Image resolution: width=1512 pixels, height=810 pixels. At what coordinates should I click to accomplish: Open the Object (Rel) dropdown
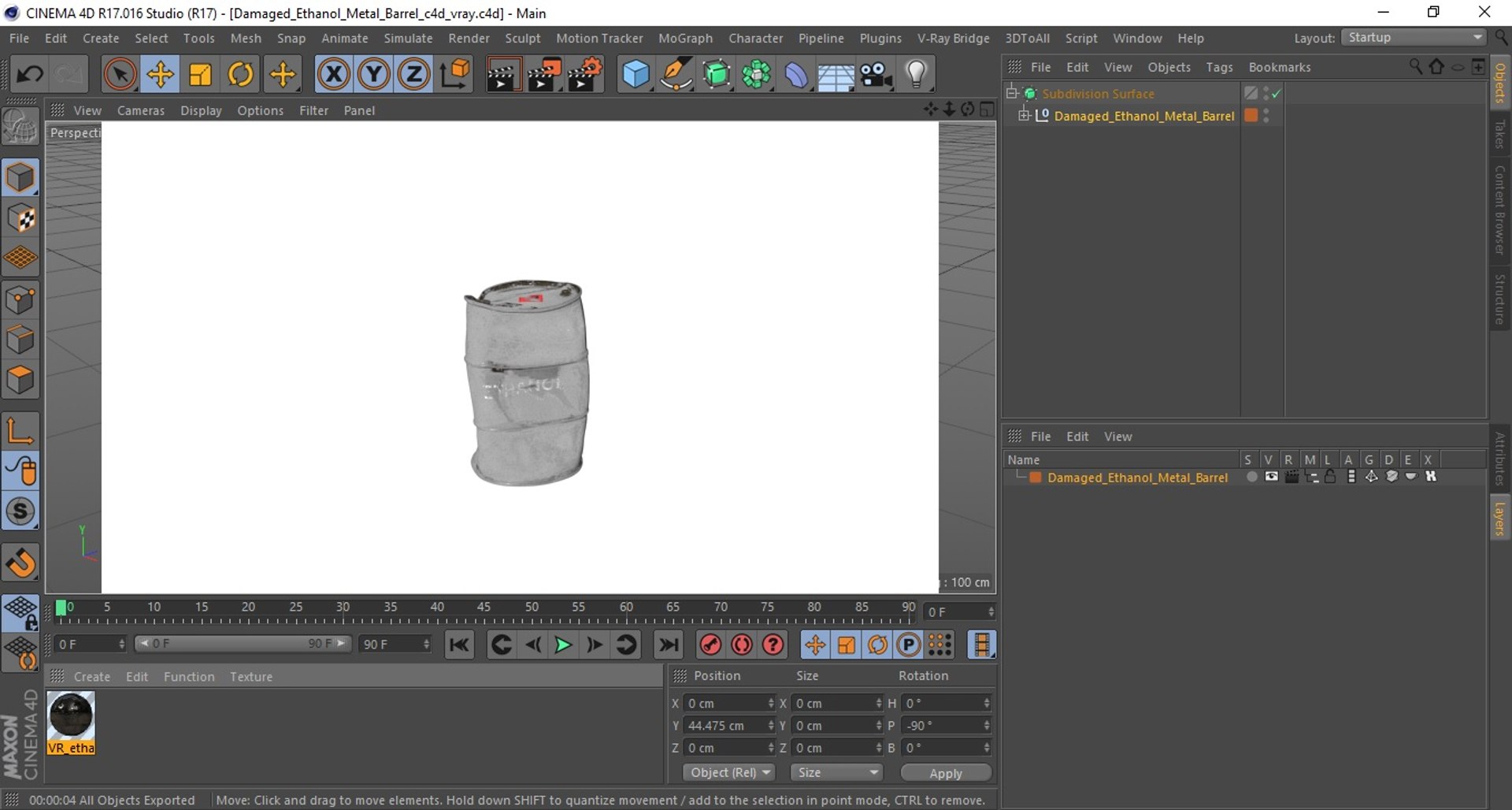[729, 773]
